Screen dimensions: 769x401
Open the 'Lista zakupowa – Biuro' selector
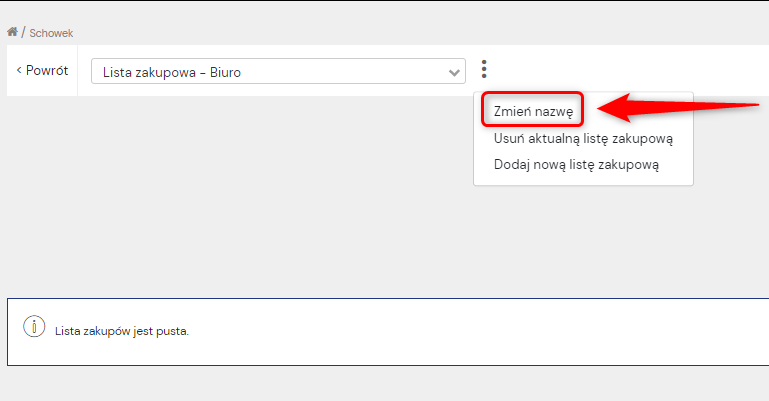click(278, 72)
